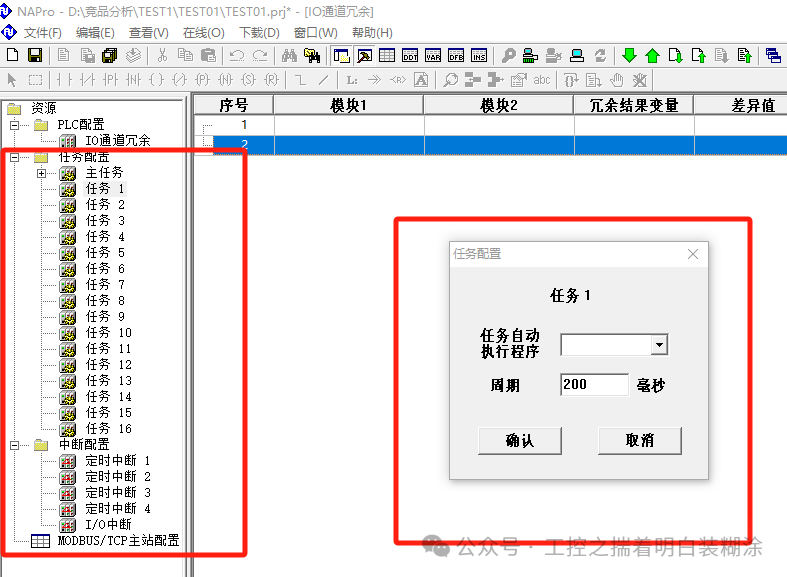Viewport: 787px width, 577px height.
Task: Click the scissors cut icon
Action: pos(162,55)
